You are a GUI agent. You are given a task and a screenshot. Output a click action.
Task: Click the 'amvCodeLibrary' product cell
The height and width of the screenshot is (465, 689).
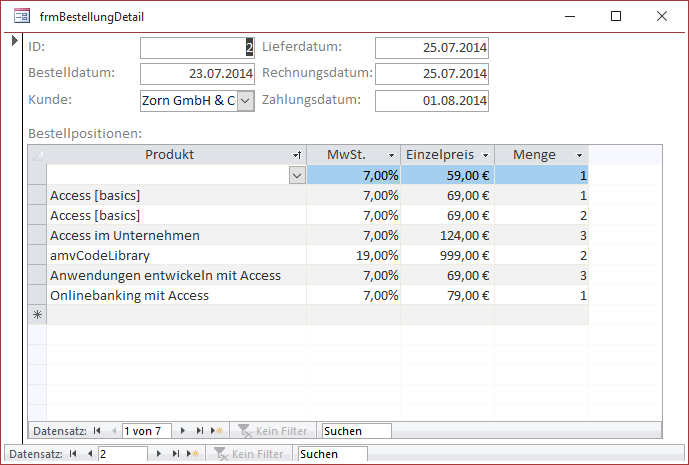[x=177, y=255]
